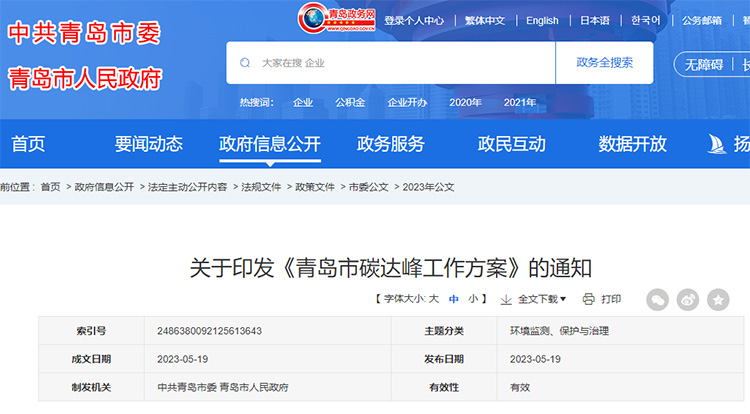
Task: Click the search magnifier icon
Action: [245, 63]
